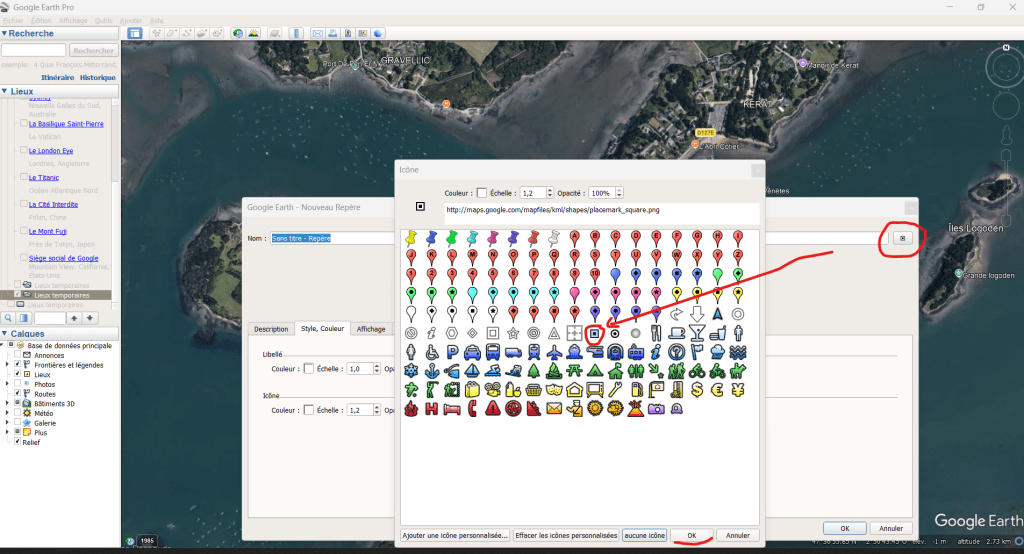
Task: Uncheck the Lieux layer checkbox
Action: click(18, 374)
